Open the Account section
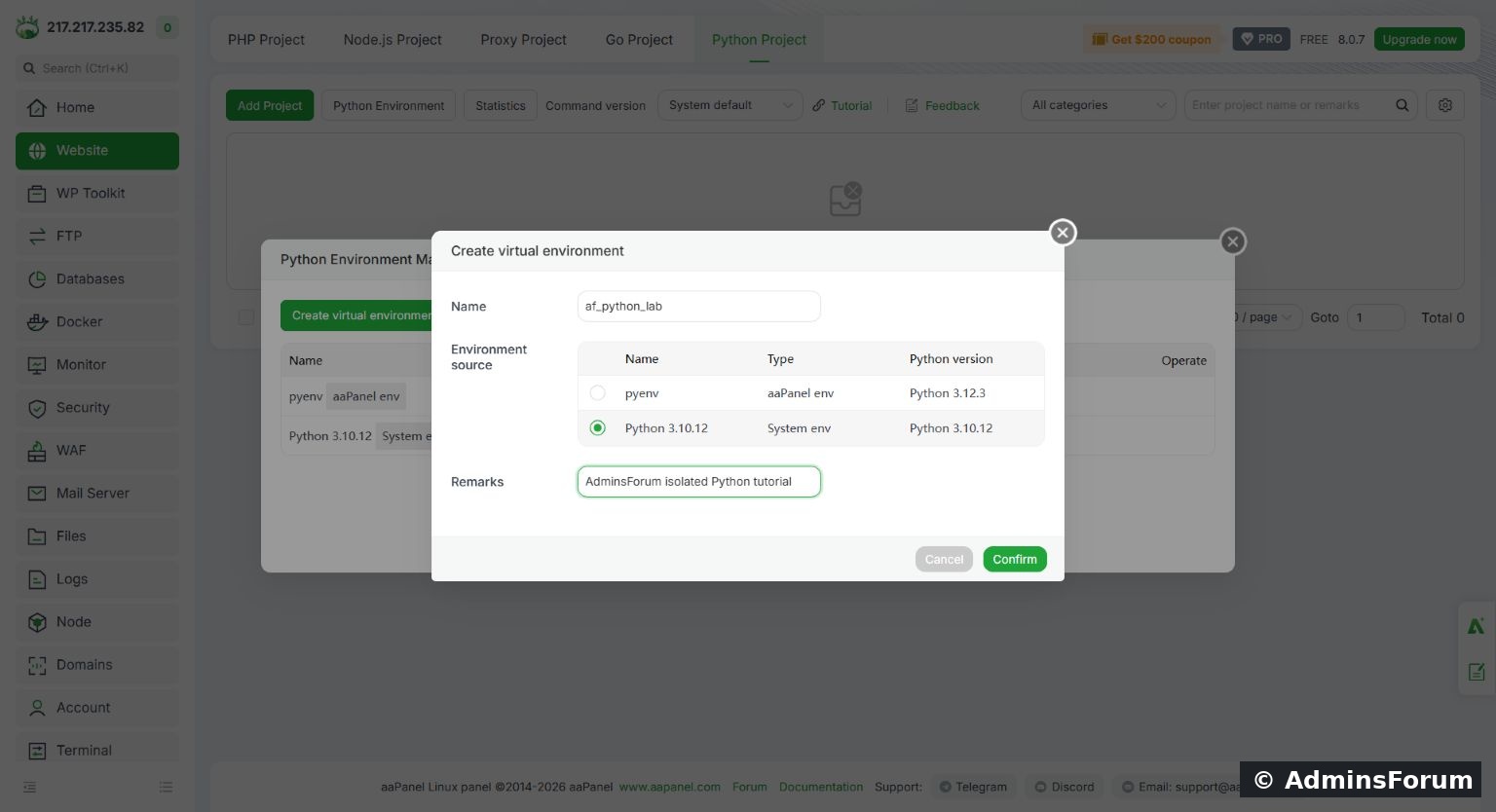 coord(97,707)
